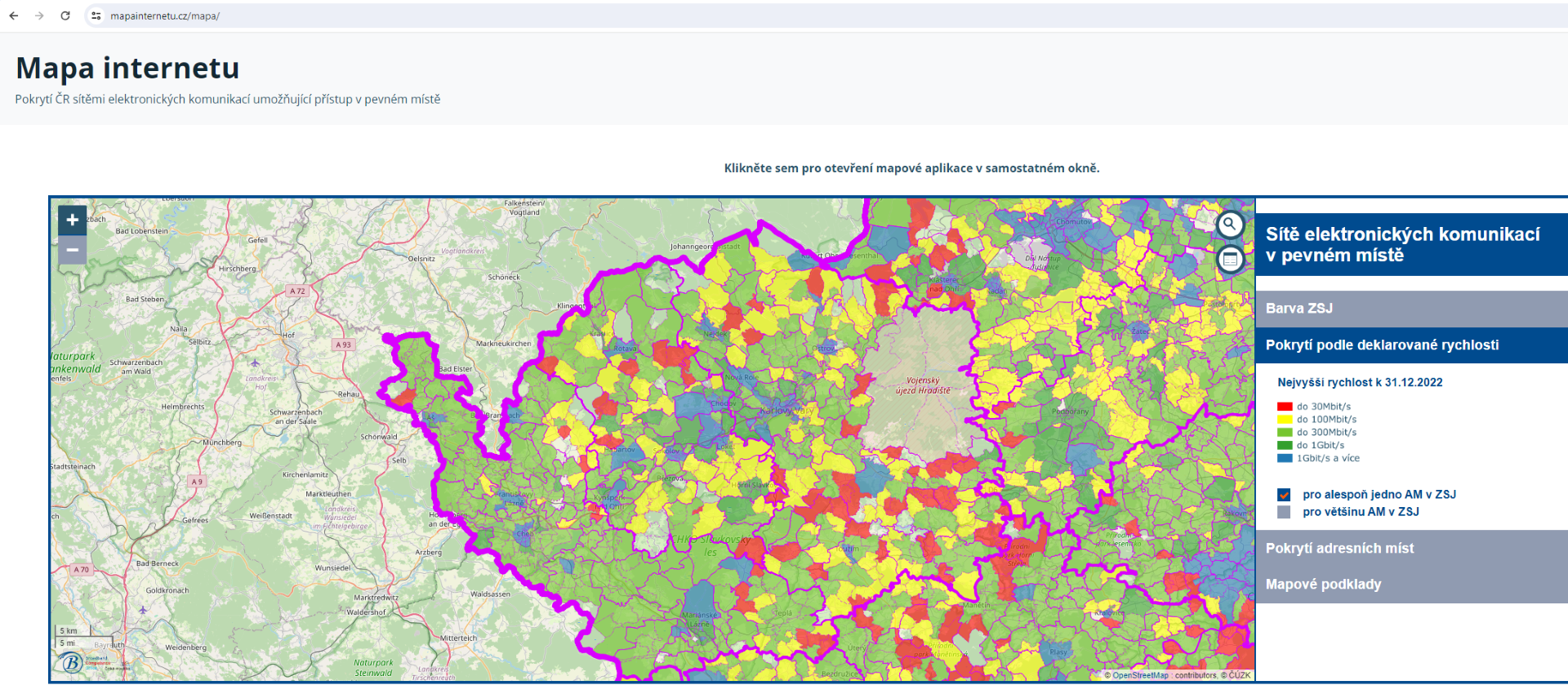Click the Schöneck town label
1568x694 pixels.
click(x=504, y=278)
